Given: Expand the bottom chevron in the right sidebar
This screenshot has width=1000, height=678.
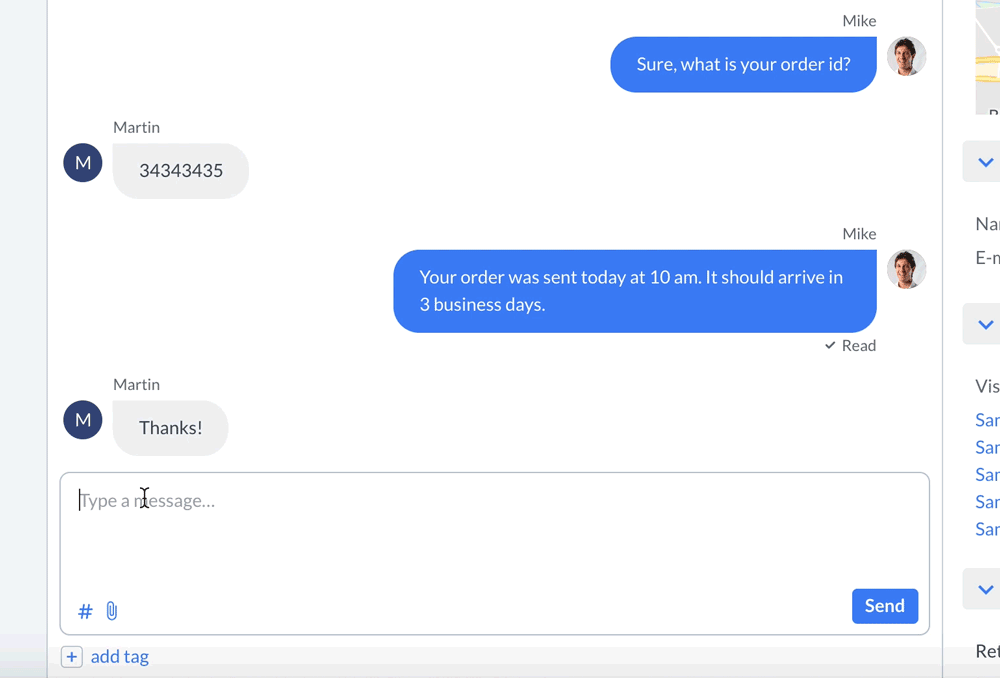Looking at the screenshot, I should [x=984, y=589].
